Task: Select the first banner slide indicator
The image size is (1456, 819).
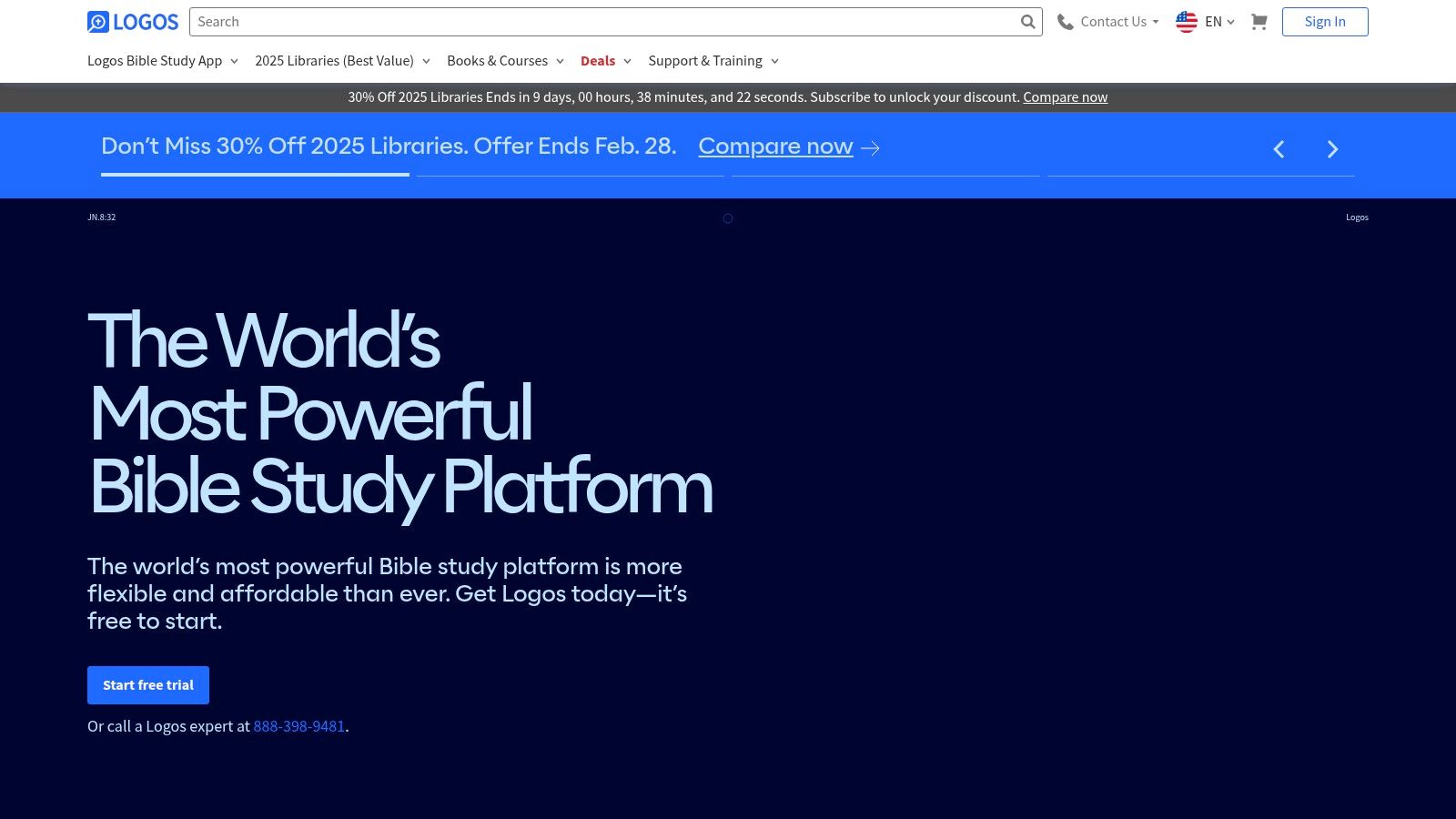Action: click(x=255, y=175)
